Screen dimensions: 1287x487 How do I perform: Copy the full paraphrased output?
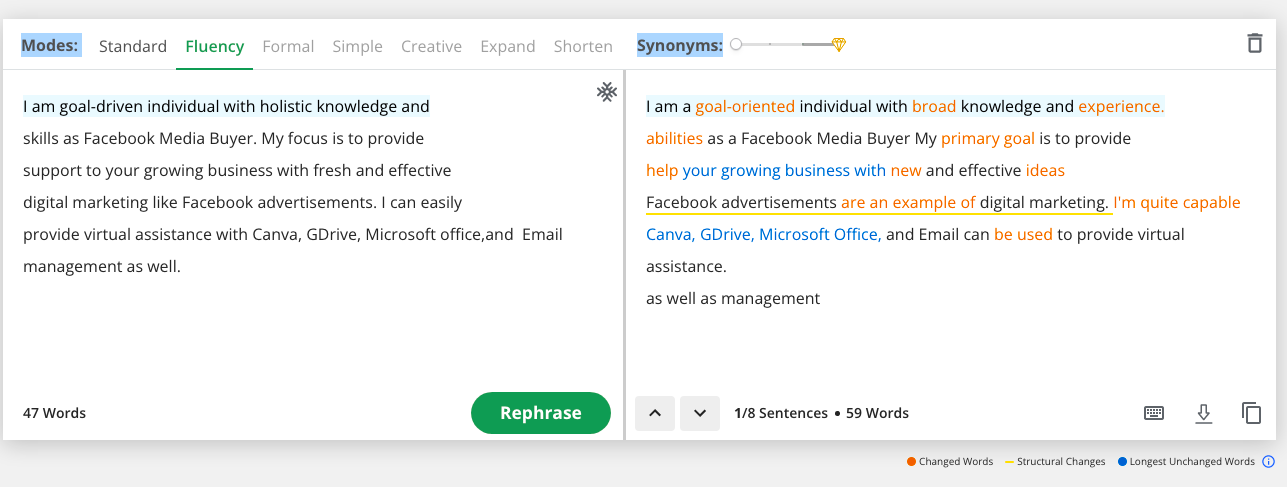point(1251,413)
